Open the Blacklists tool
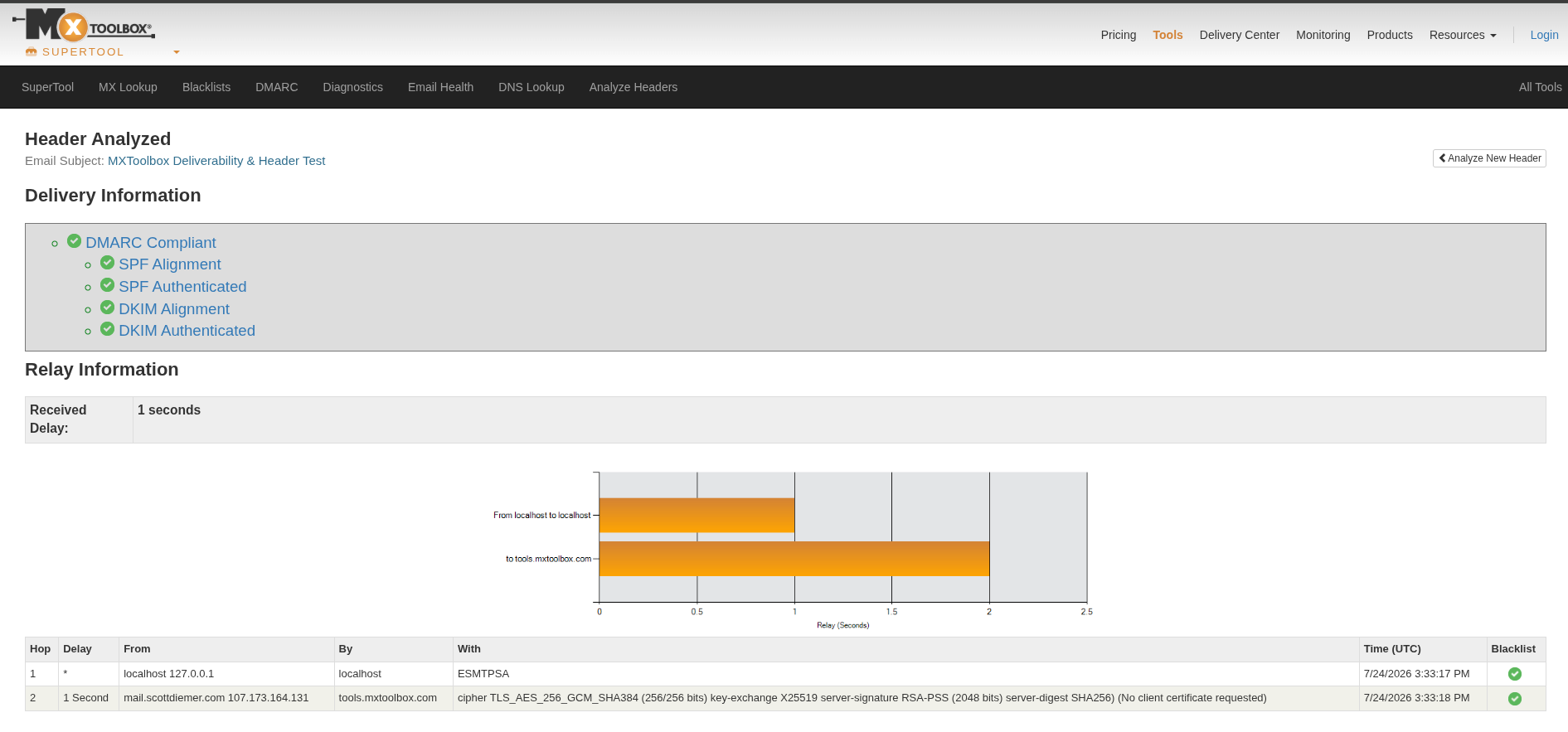Screen dimensions: 1568x732 pyautogui.click(x=206, y=87)
